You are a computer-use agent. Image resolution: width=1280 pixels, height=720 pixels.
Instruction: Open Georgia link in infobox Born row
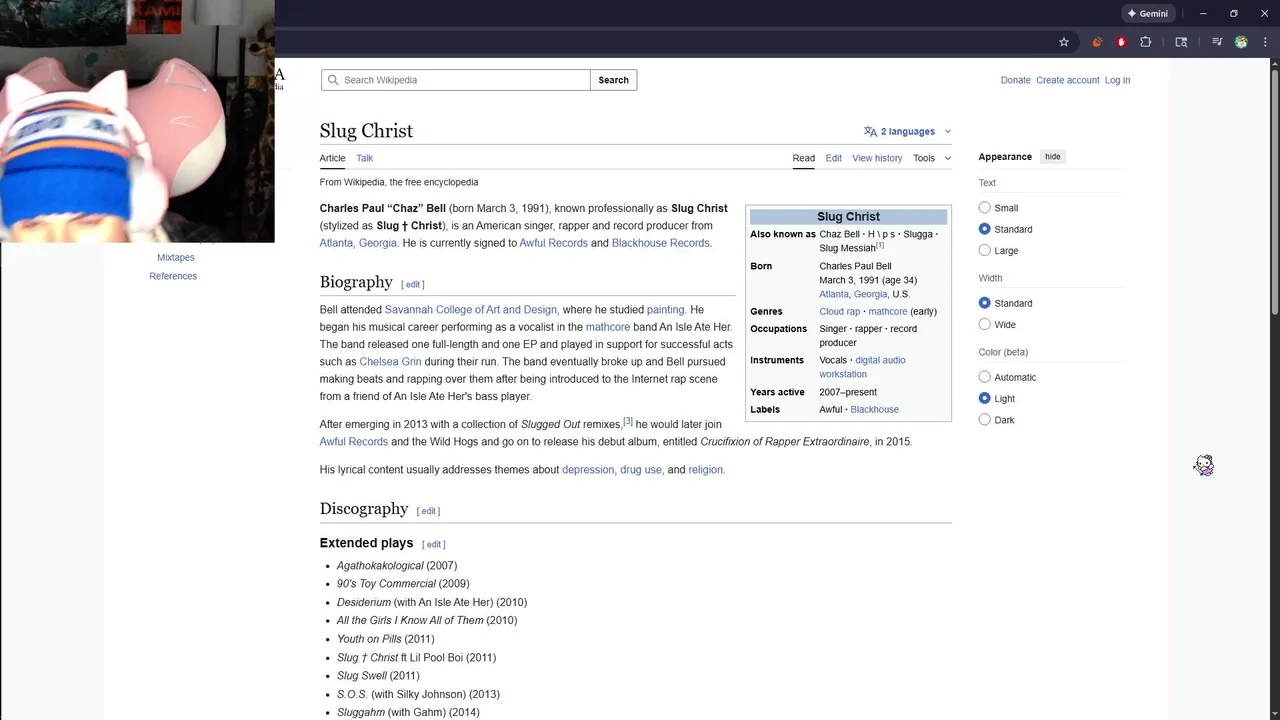tap(870, 294)
